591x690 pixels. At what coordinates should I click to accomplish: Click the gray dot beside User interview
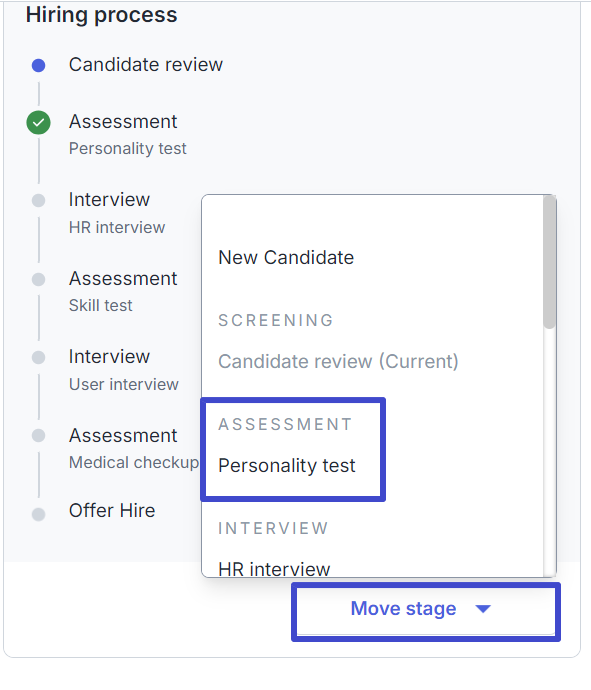(39, 357)
